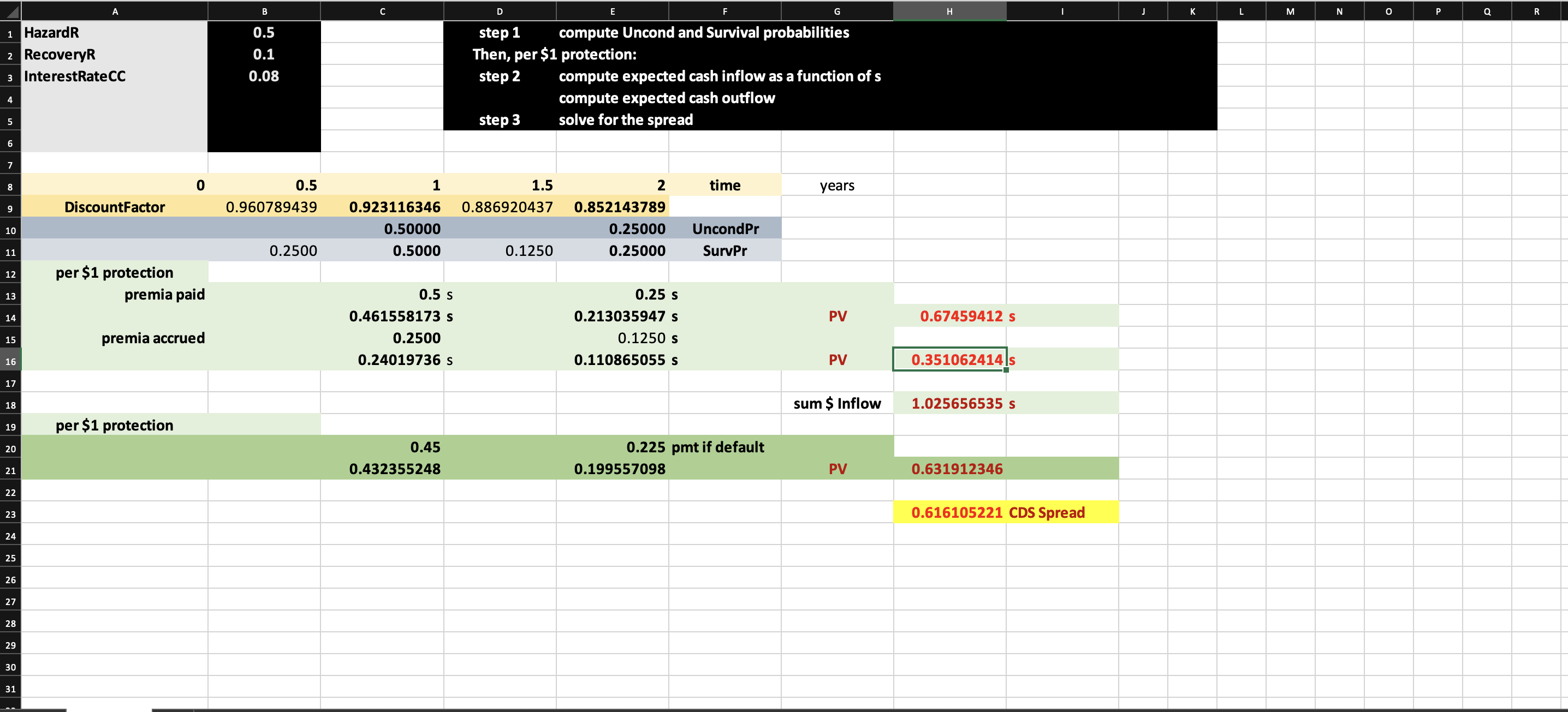
Task: Click the interest rate value 0.08
Action: coord(264,76)
